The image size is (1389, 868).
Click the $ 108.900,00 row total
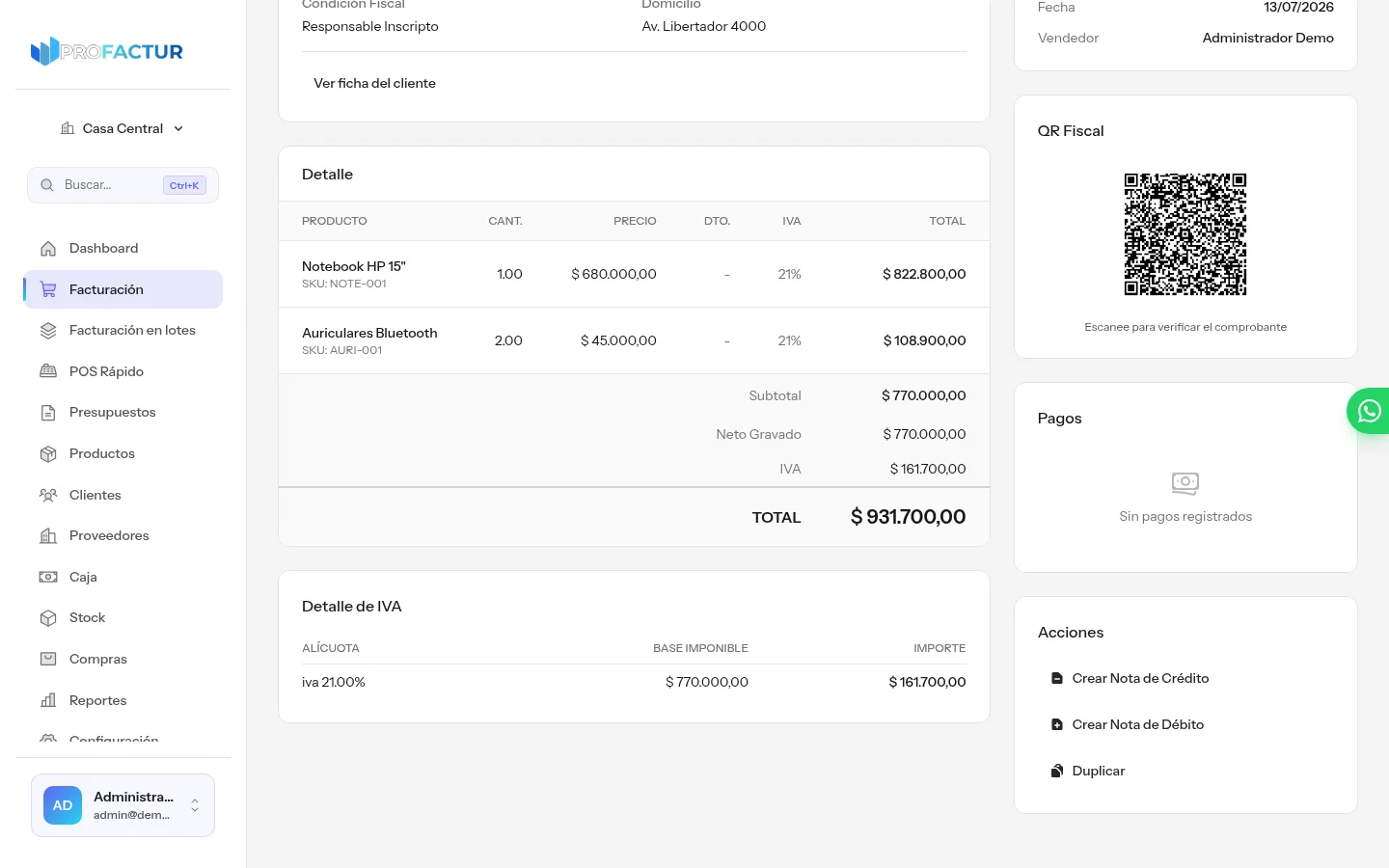[924, 340]
